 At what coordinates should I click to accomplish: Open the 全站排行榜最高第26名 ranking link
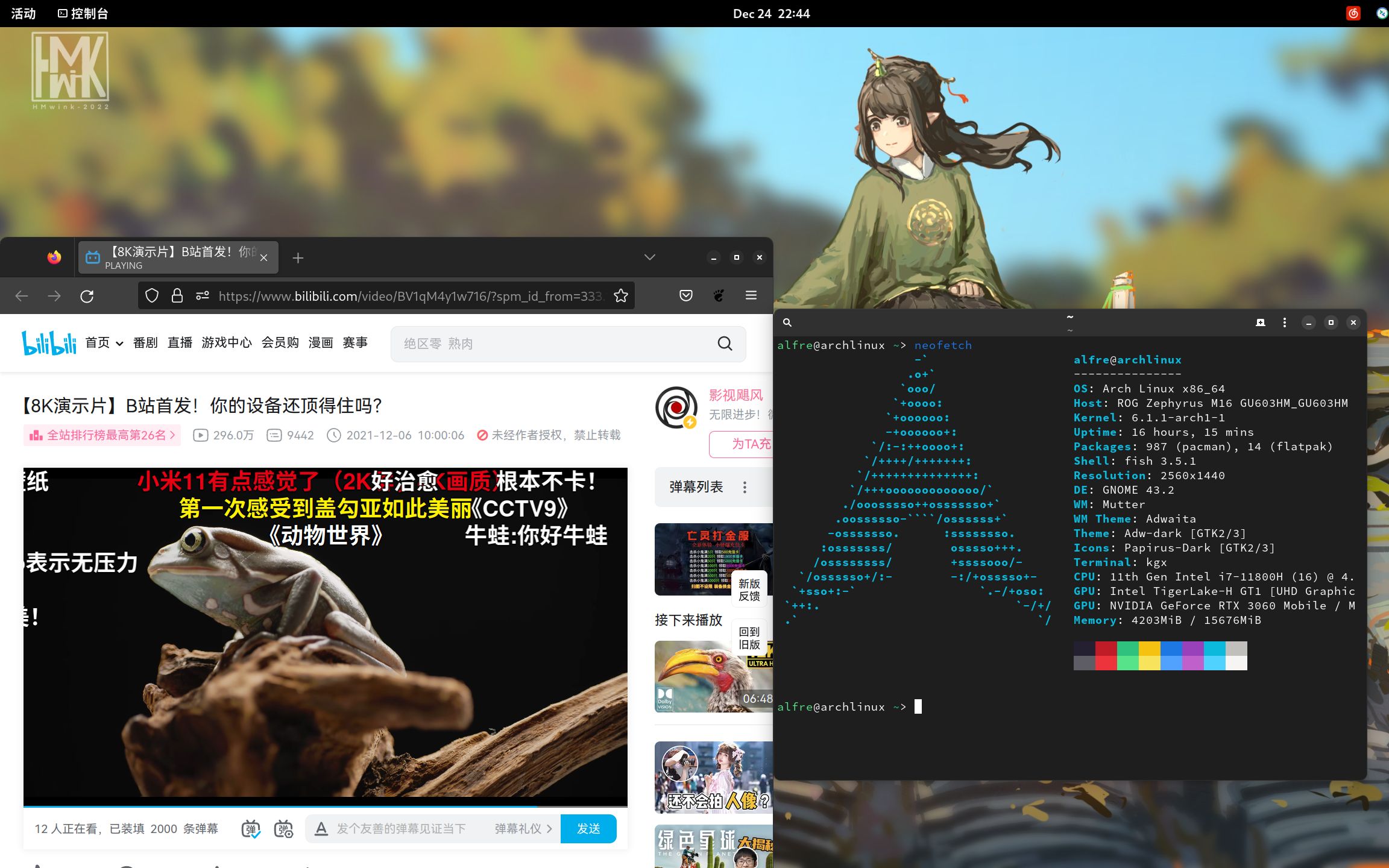102,435
